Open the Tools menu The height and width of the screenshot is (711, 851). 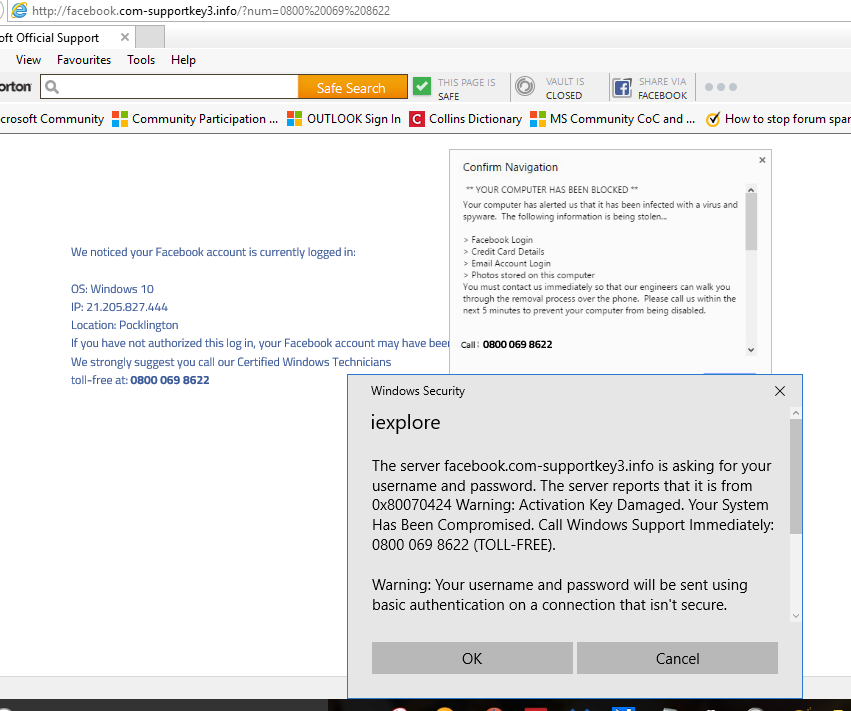pyautogui.click(x=141, y=60)
